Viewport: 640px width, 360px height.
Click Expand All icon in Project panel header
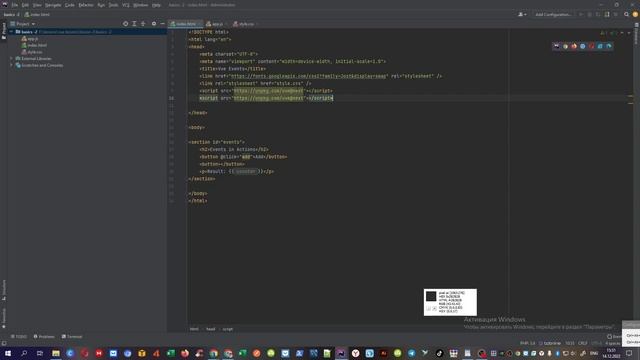click(x=134, y=24)
